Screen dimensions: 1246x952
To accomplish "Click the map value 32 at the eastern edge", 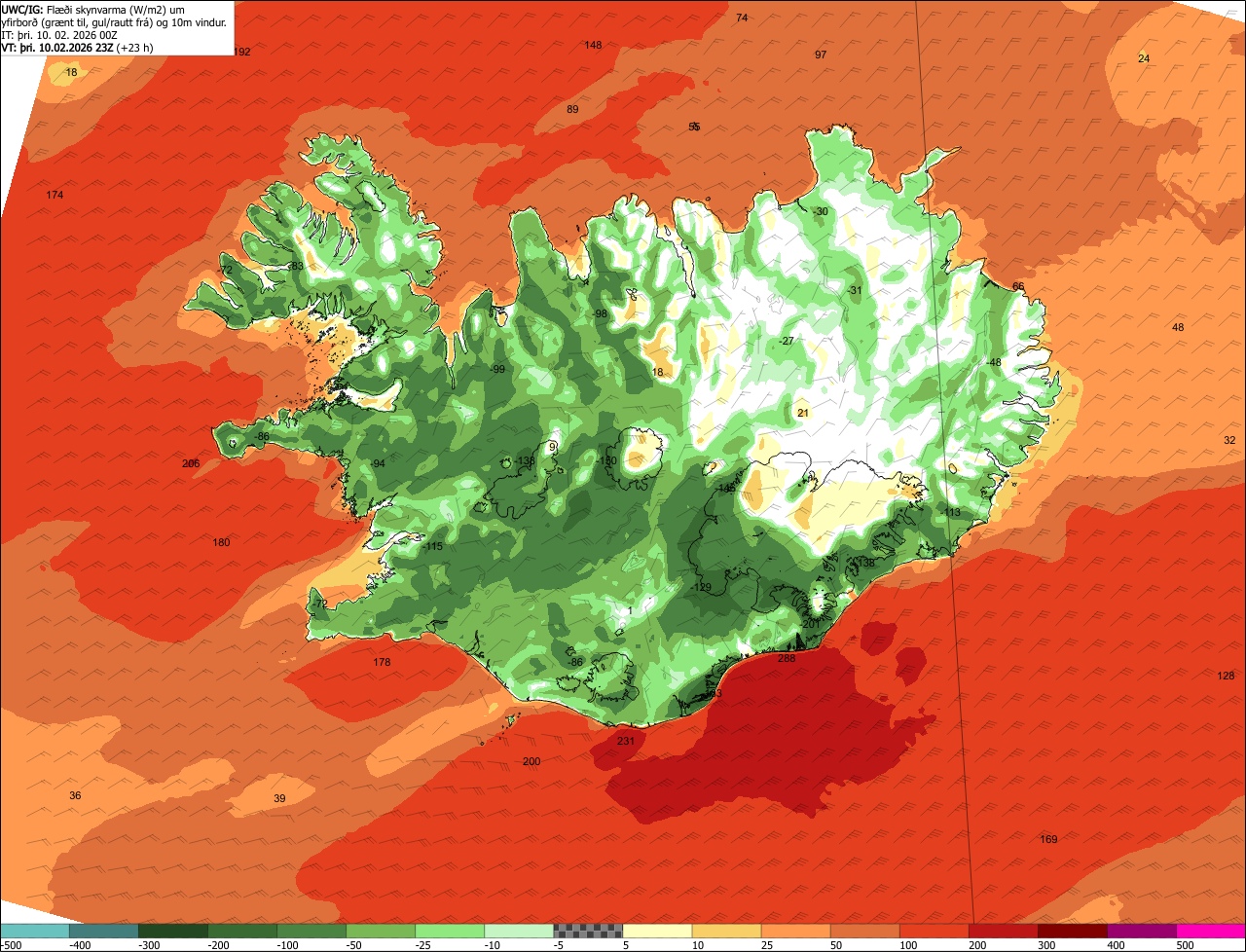I will click(1229, 440).
